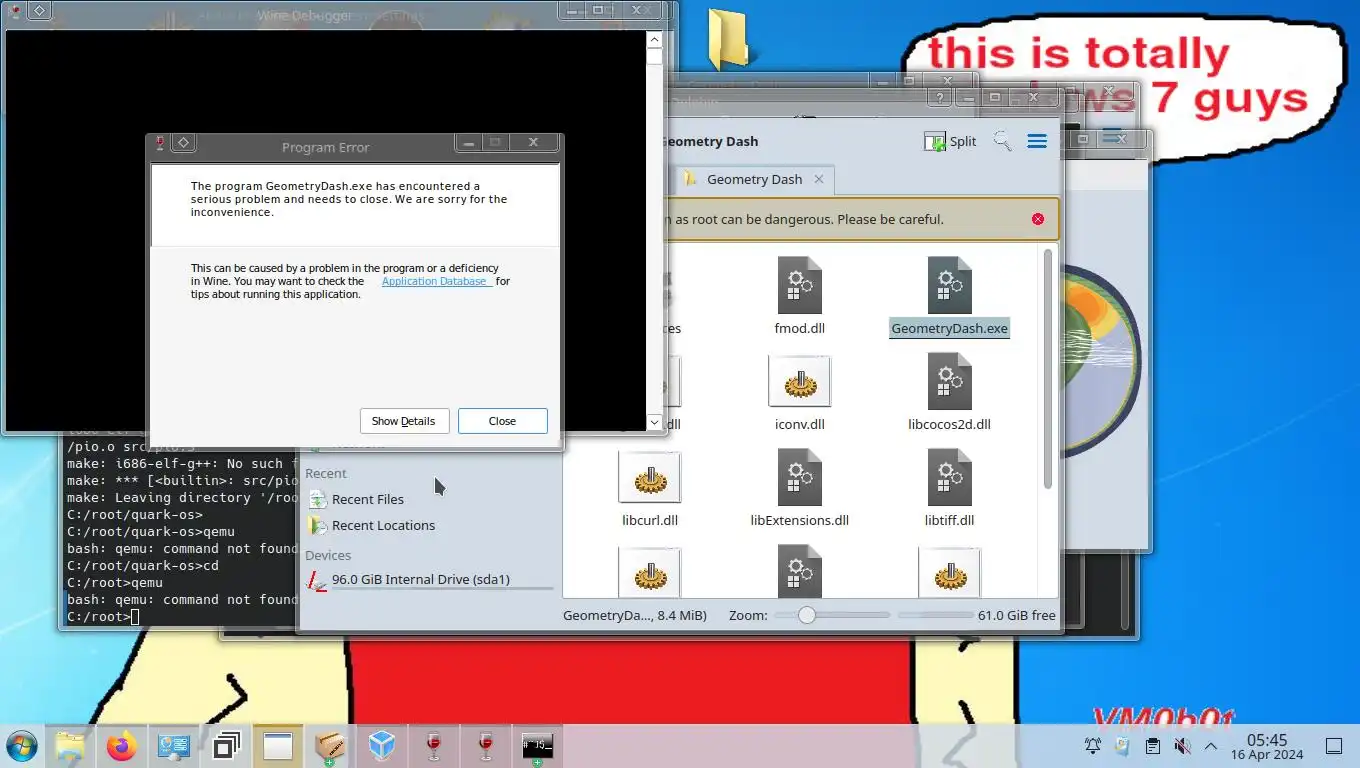This screenshot has height=768, width=1360.
Task: Close the Geometry Dash tab
Action: point(818,179)
